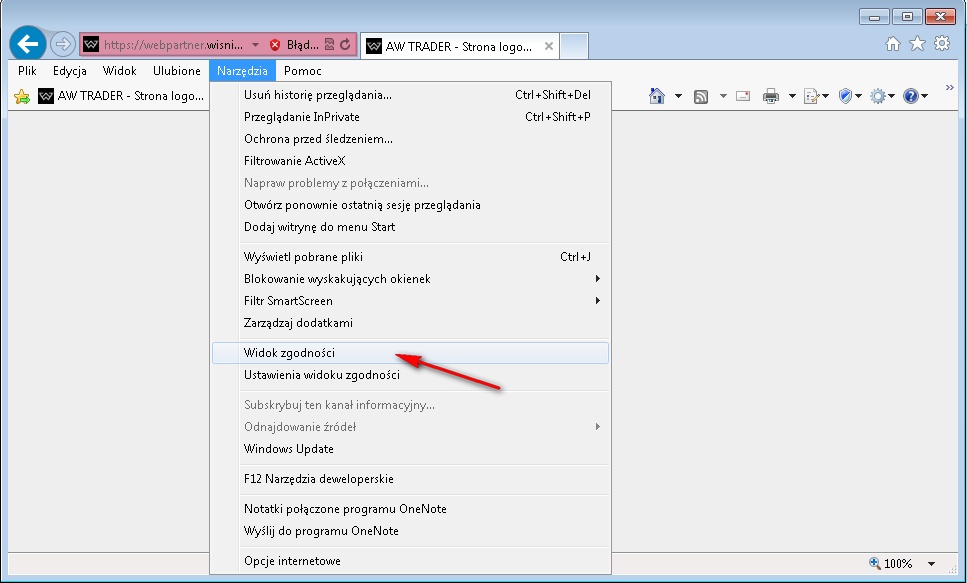The height and width of the screenshot is (583, 967).
Task: Click the RSS feeds icon
Action: [x=701, y=96]
